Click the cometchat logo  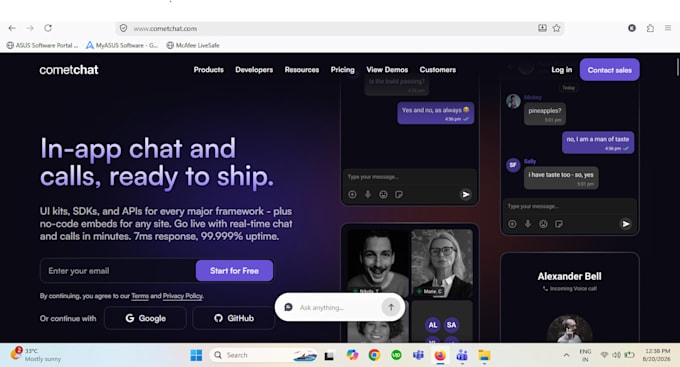(69, 70)
